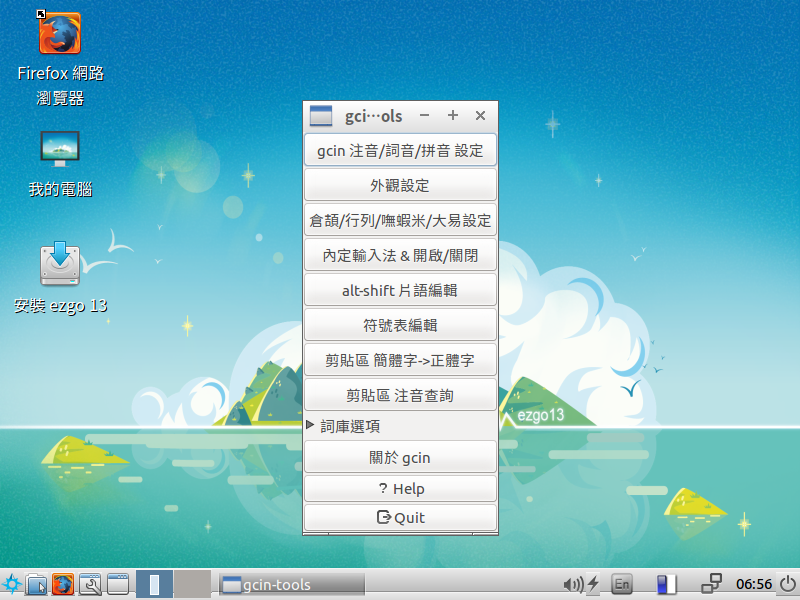Click the volume speaker icon in tray
This screenshot has height=600, width=800.
(573, 584)
